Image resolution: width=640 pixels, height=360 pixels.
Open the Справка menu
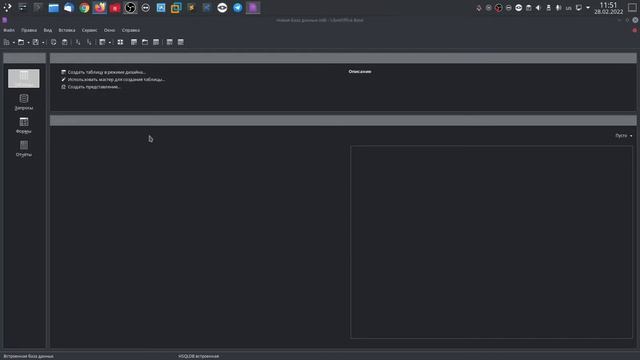pyautogui.click(x=131, y=30)
